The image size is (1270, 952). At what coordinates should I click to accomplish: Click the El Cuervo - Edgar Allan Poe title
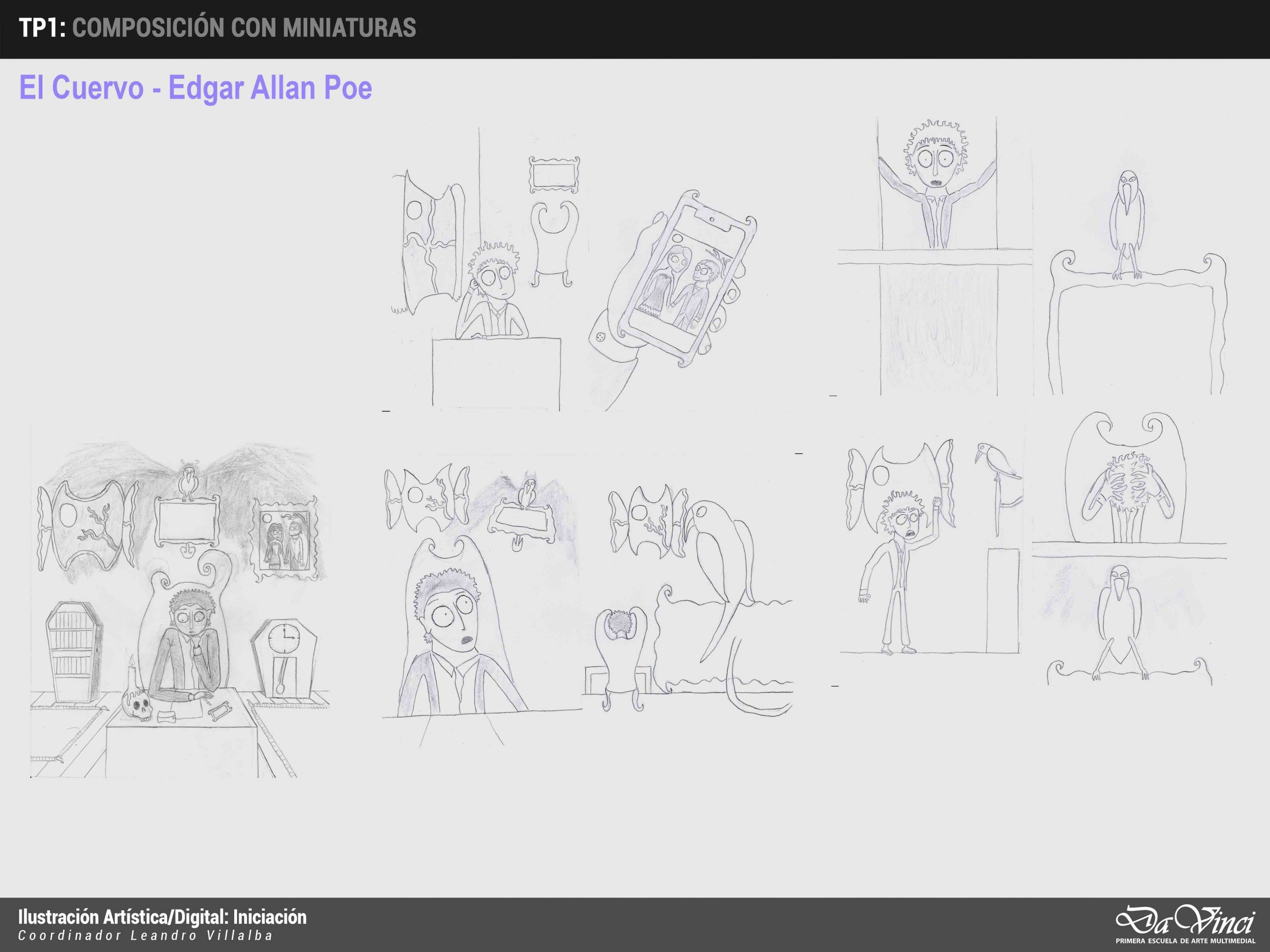pyautogui.click(x=196, y=88)
